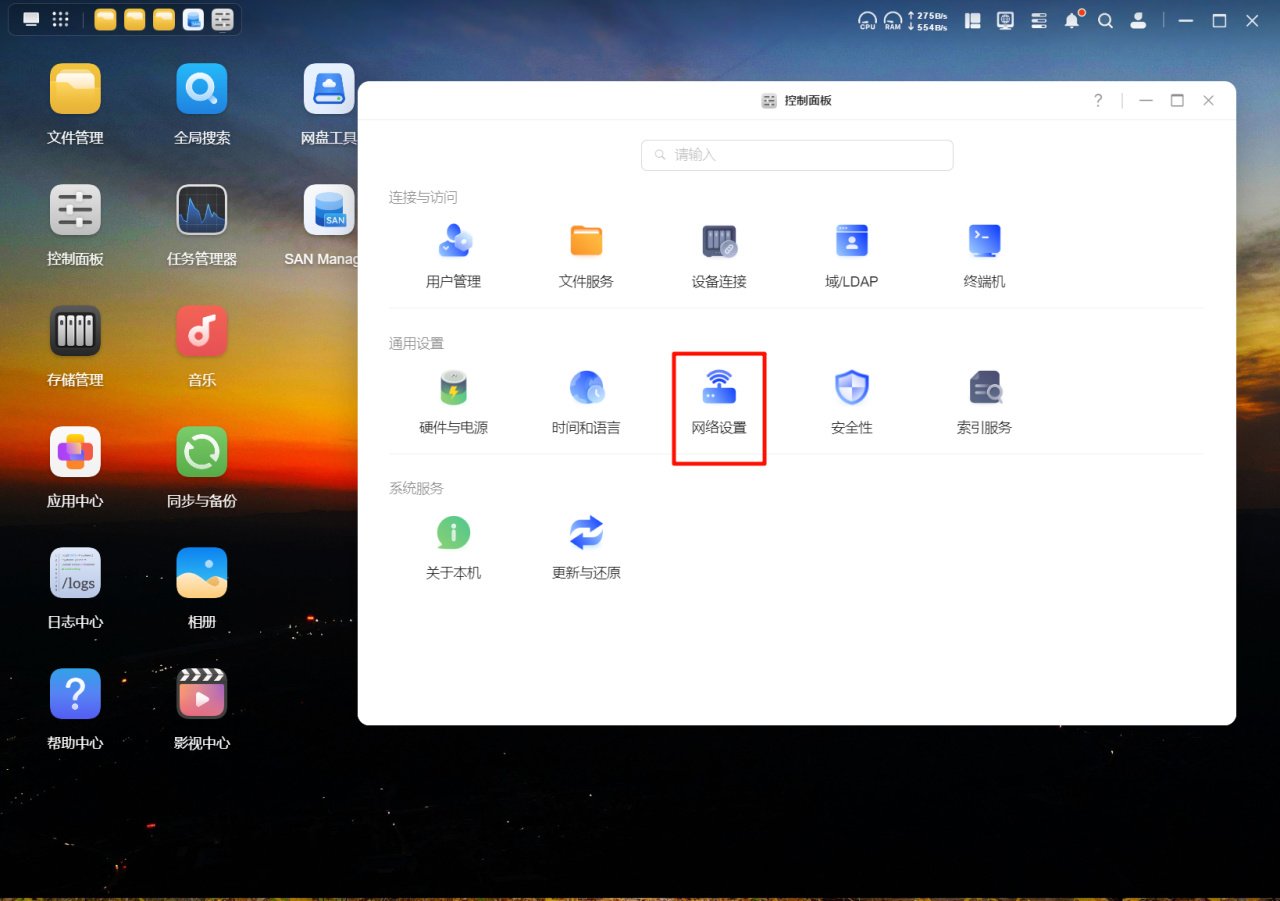Image resolution: width=1280 pixels, height=901 pixels.
Task: Launch the 音乐 app
Action: pyautogui.click(x=202, y=346)
